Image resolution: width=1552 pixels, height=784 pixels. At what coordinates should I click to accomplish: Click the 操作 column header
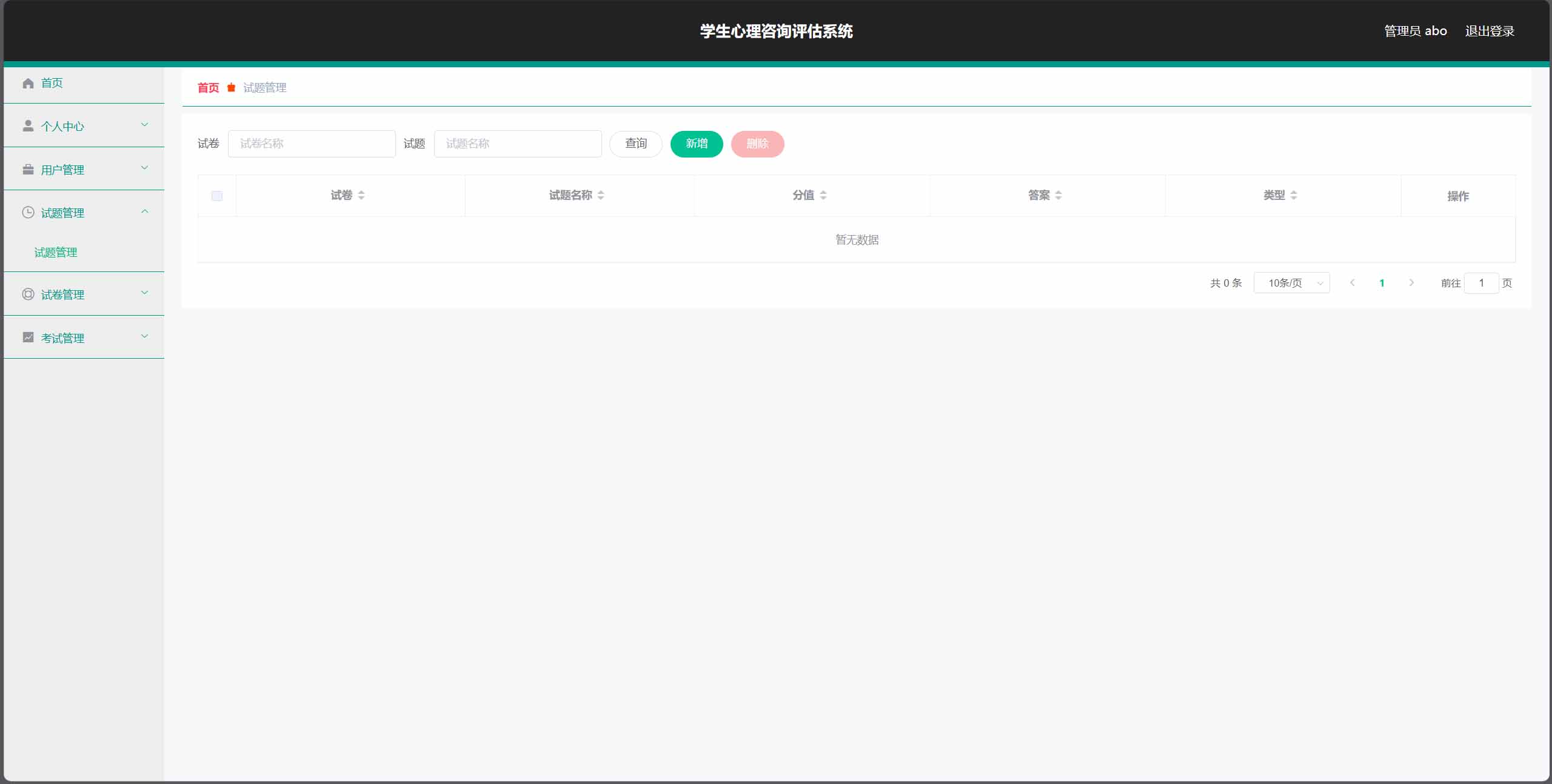pos(1458,196)
